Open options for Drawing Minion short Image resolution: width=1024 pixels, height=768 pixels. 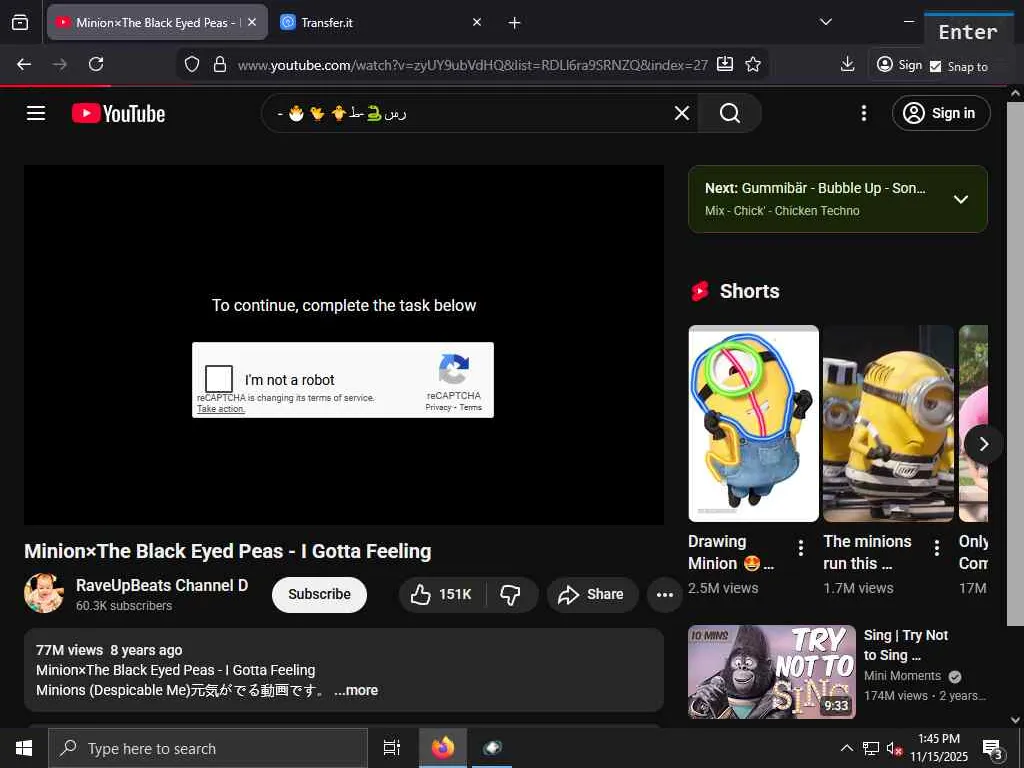[x=801, y=548]
